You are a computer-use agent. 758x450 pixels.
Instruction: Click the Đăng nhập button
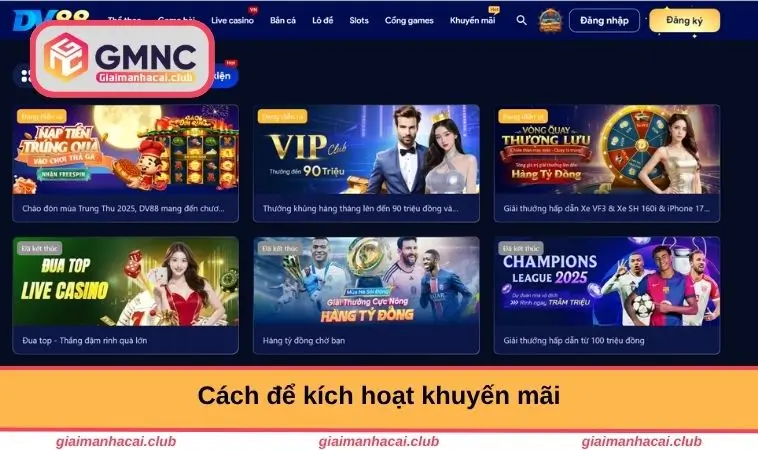(x=604, y=21)
